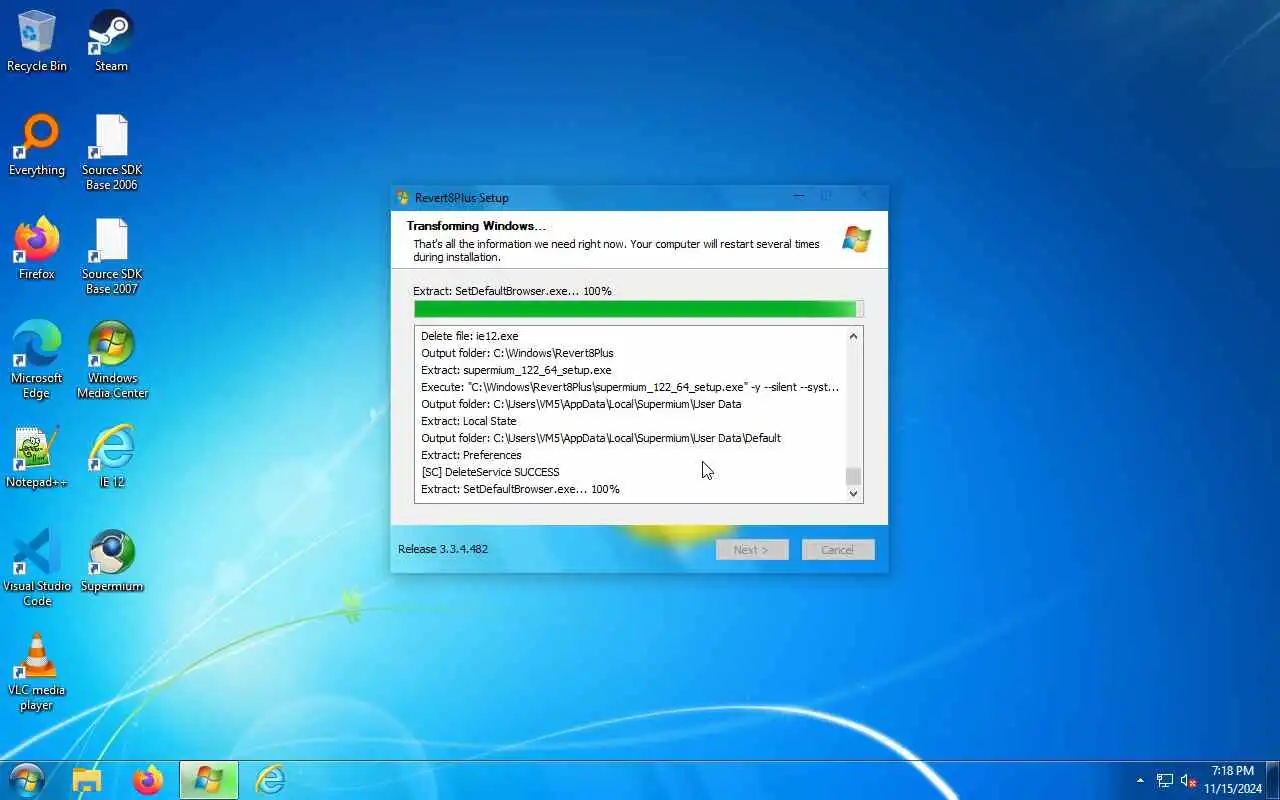Select the Everything search desktop icon
Viewport: 1280px width, 800px height.
37,146
